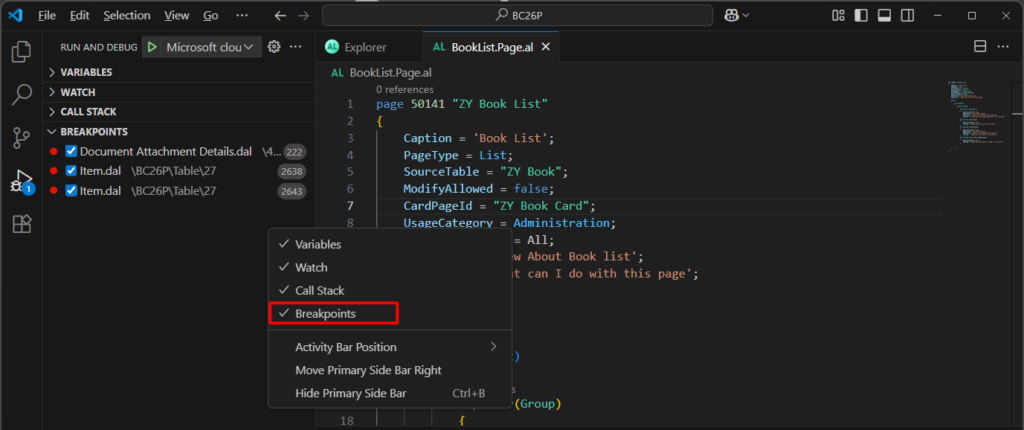Toggle Breakpoints in context menu
The height and width of the screenshot is (430, 1024).
[x=325, y=313]
